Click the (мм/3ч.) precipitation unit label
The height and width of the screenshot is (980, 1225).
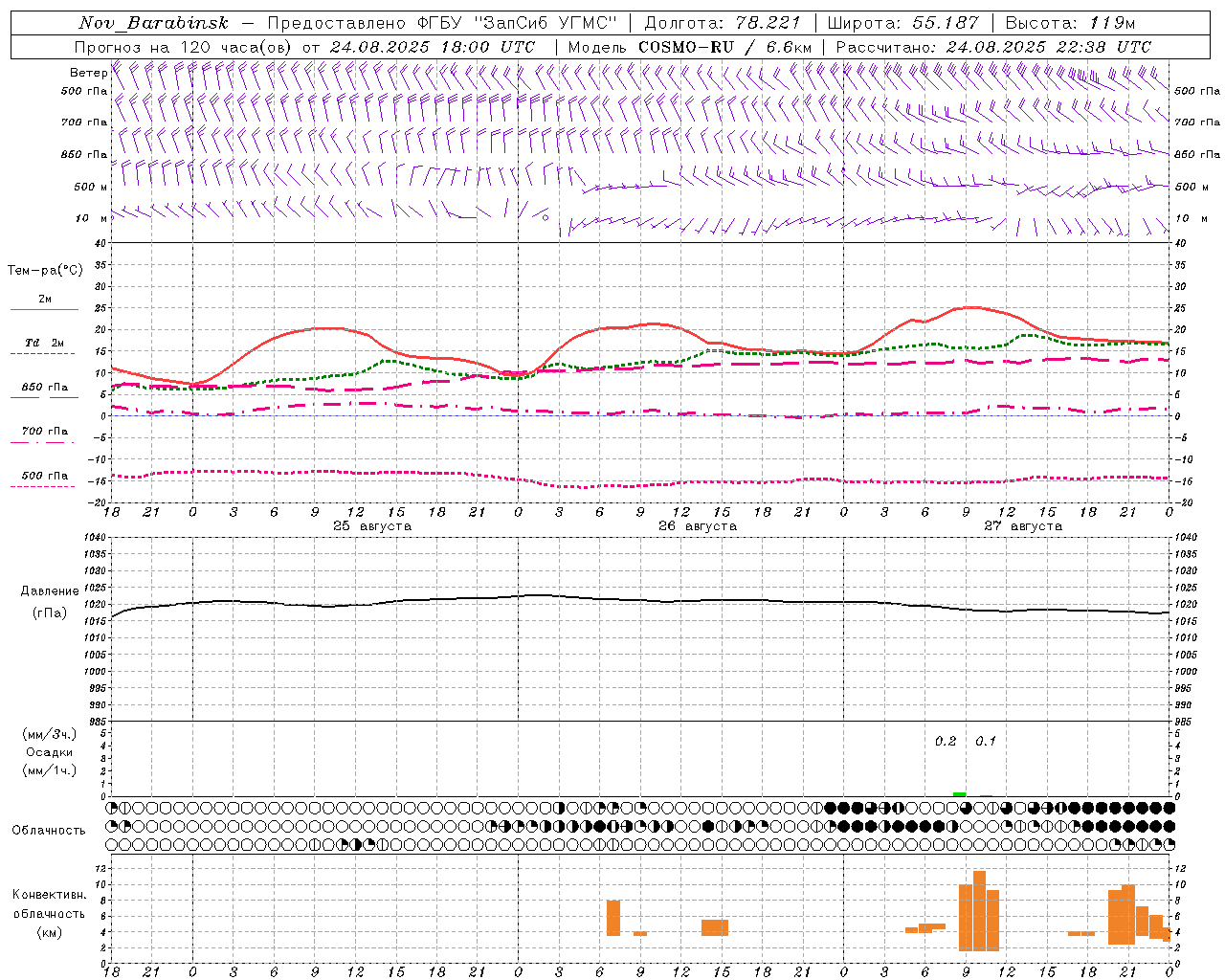point(50,734)
